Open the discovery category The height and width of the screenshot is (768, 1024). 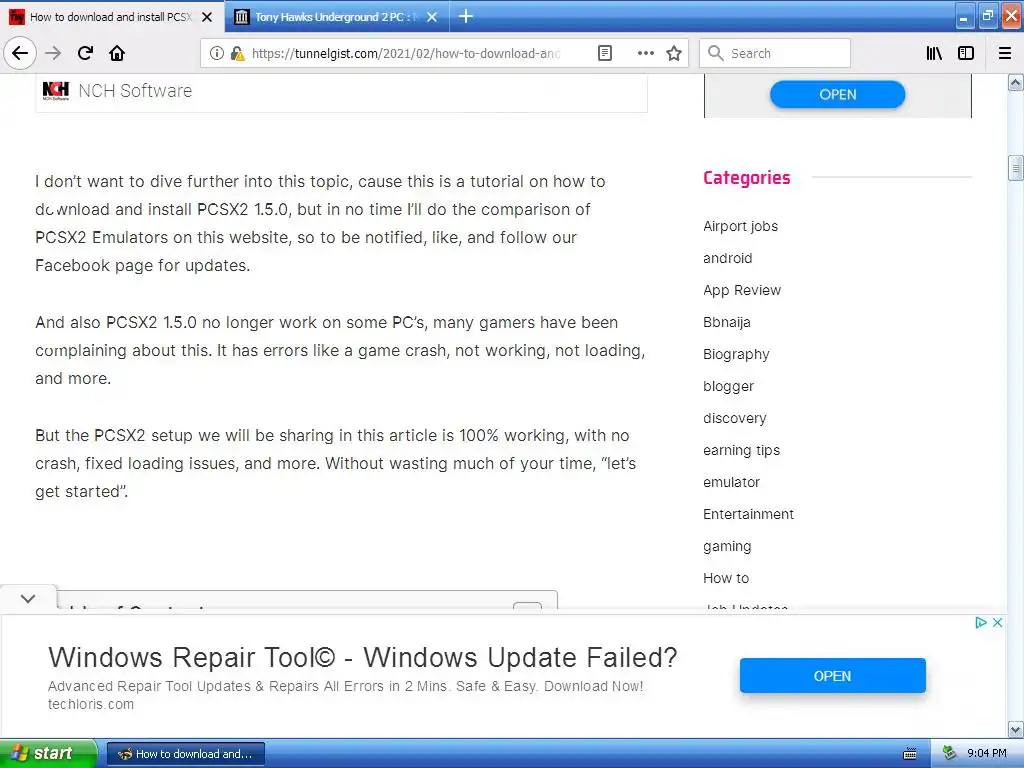735,418
